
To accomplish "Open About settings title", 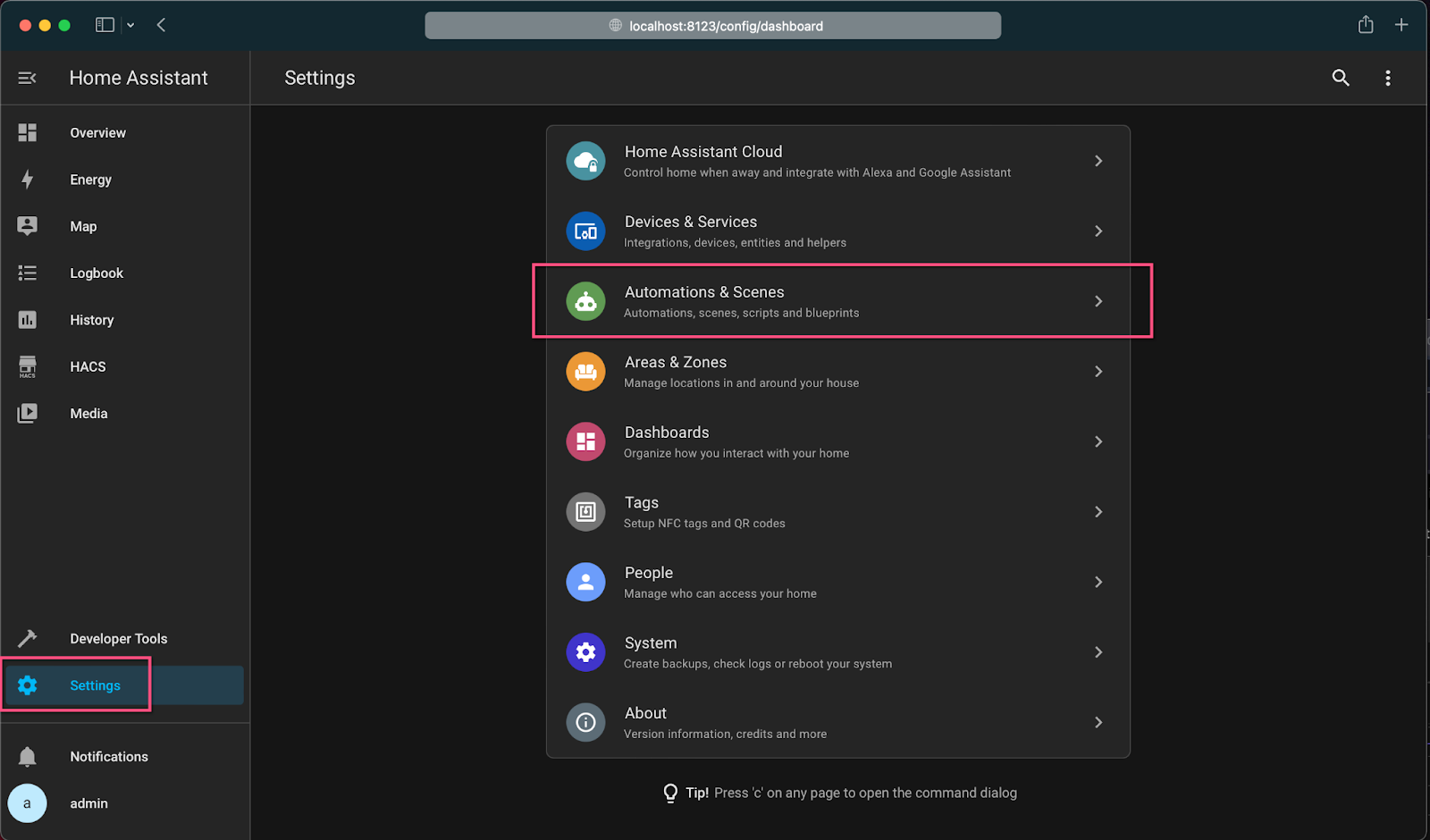I will tap(645, 713).
